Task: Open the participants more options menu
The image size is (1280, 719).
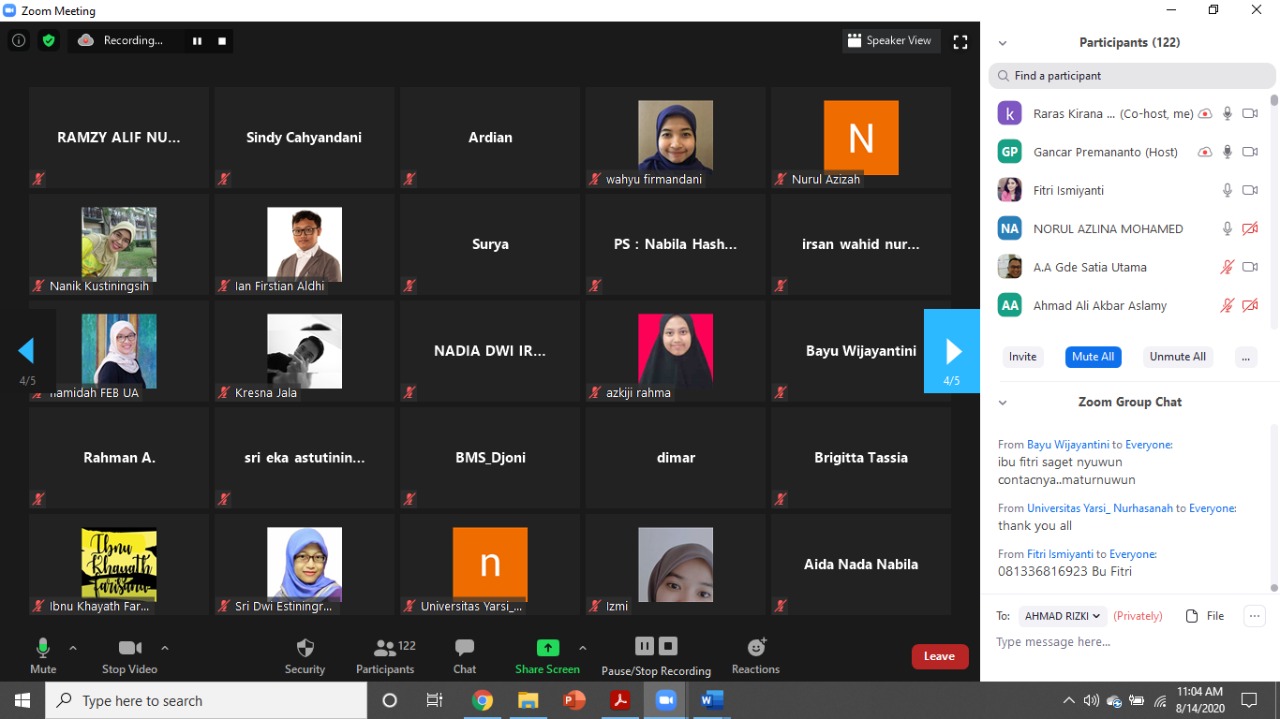Action: coord(1245,357)
